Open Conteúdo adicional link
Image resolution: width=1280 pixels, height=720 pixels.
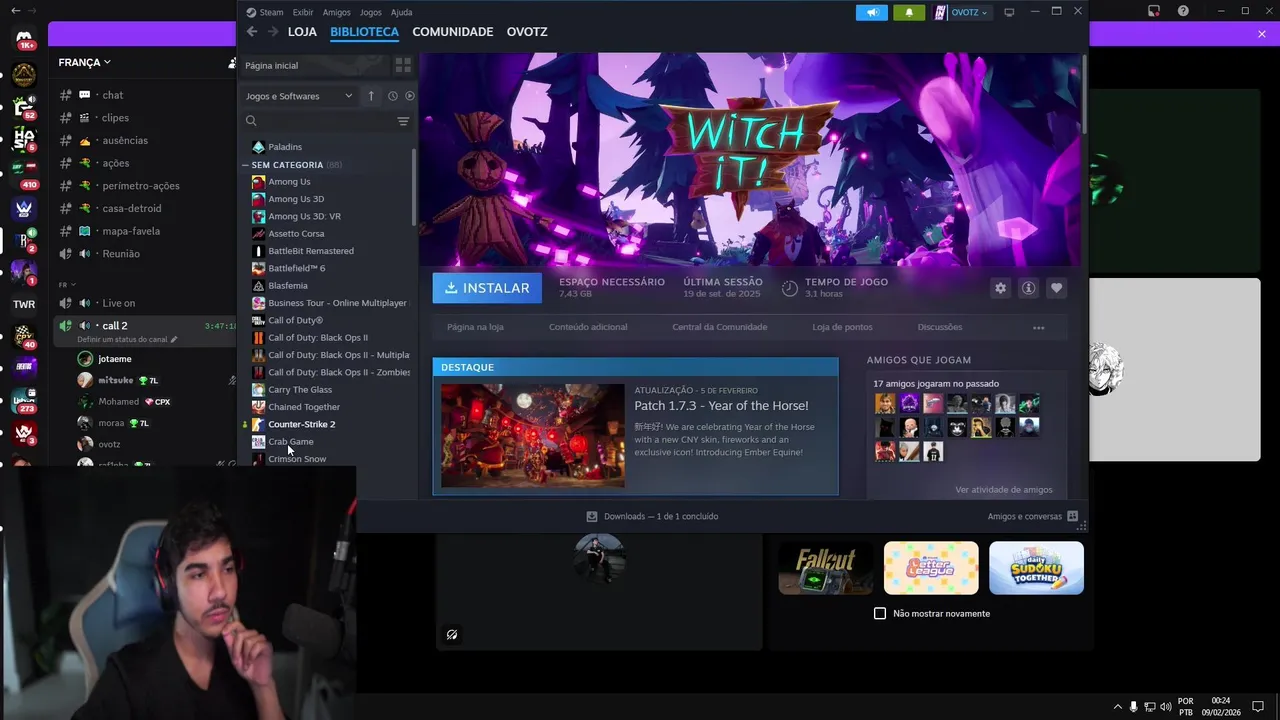coord(588,327)
